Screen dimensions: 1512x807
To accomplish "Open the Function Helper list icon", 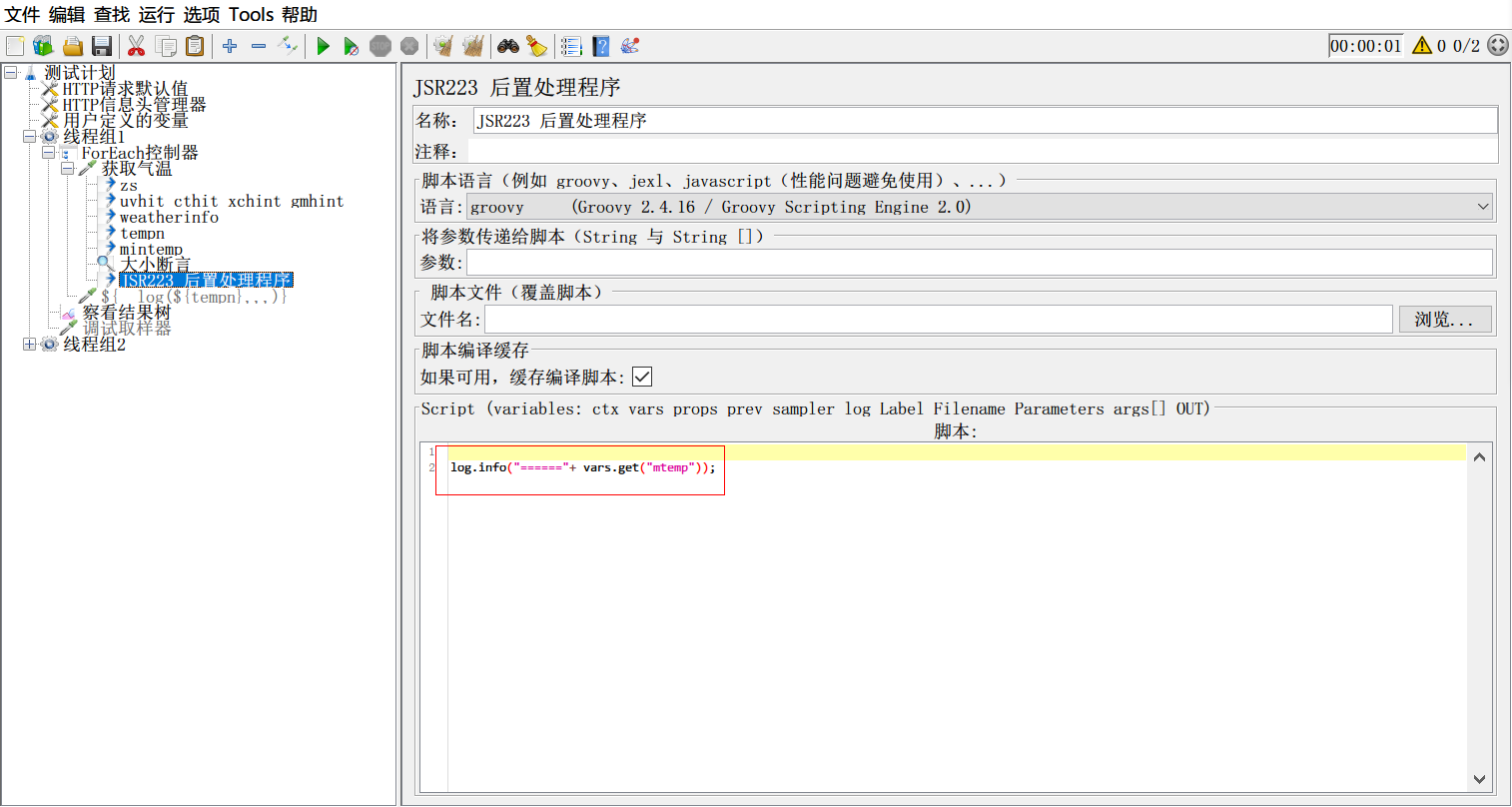I will [570, 46].
